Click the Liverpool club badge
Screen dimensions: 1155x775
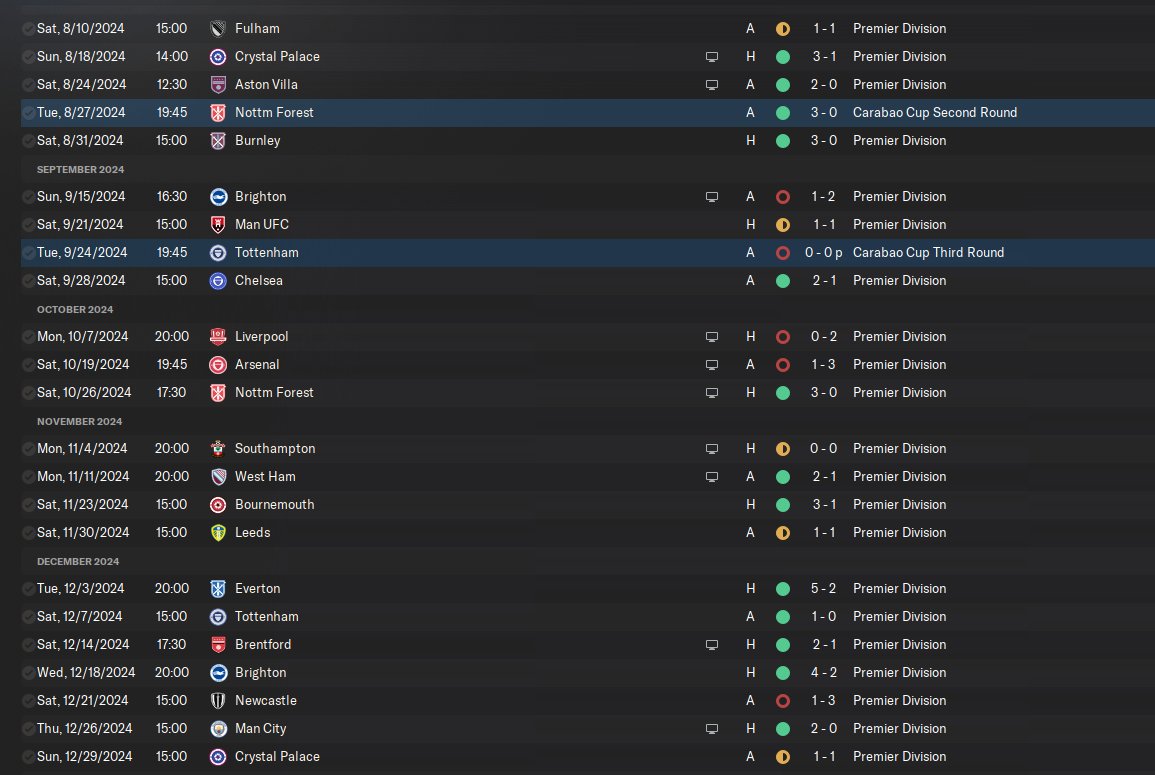[x=218, y=337]
